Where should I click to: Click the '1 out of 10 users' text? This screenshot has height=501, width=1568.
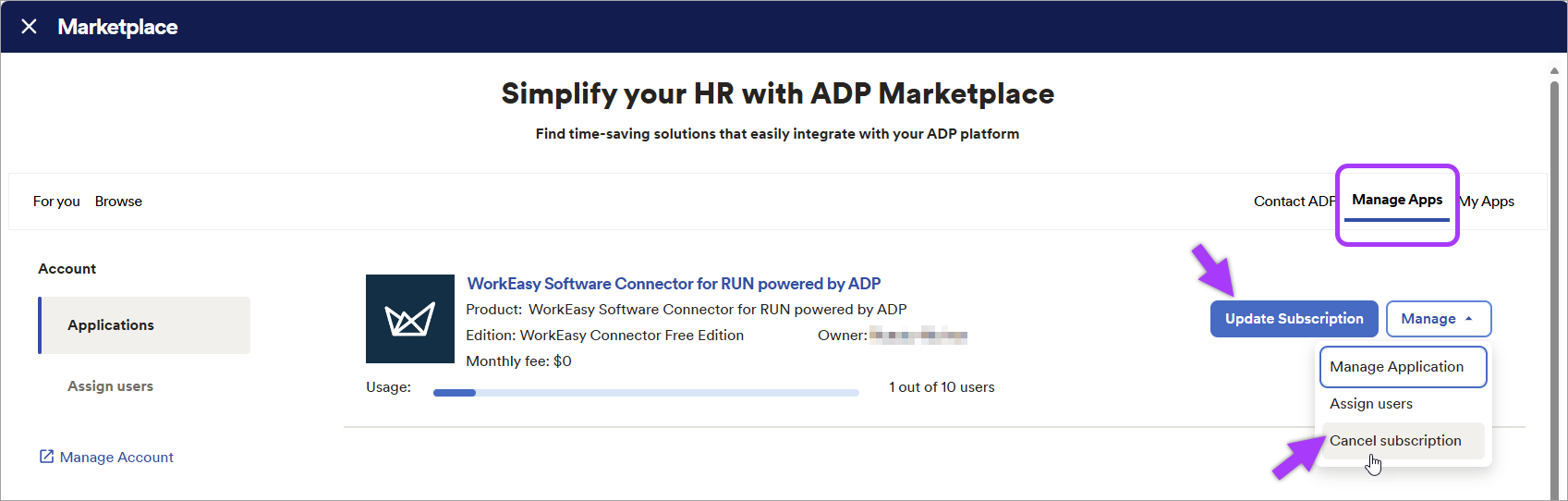(942, 387)
